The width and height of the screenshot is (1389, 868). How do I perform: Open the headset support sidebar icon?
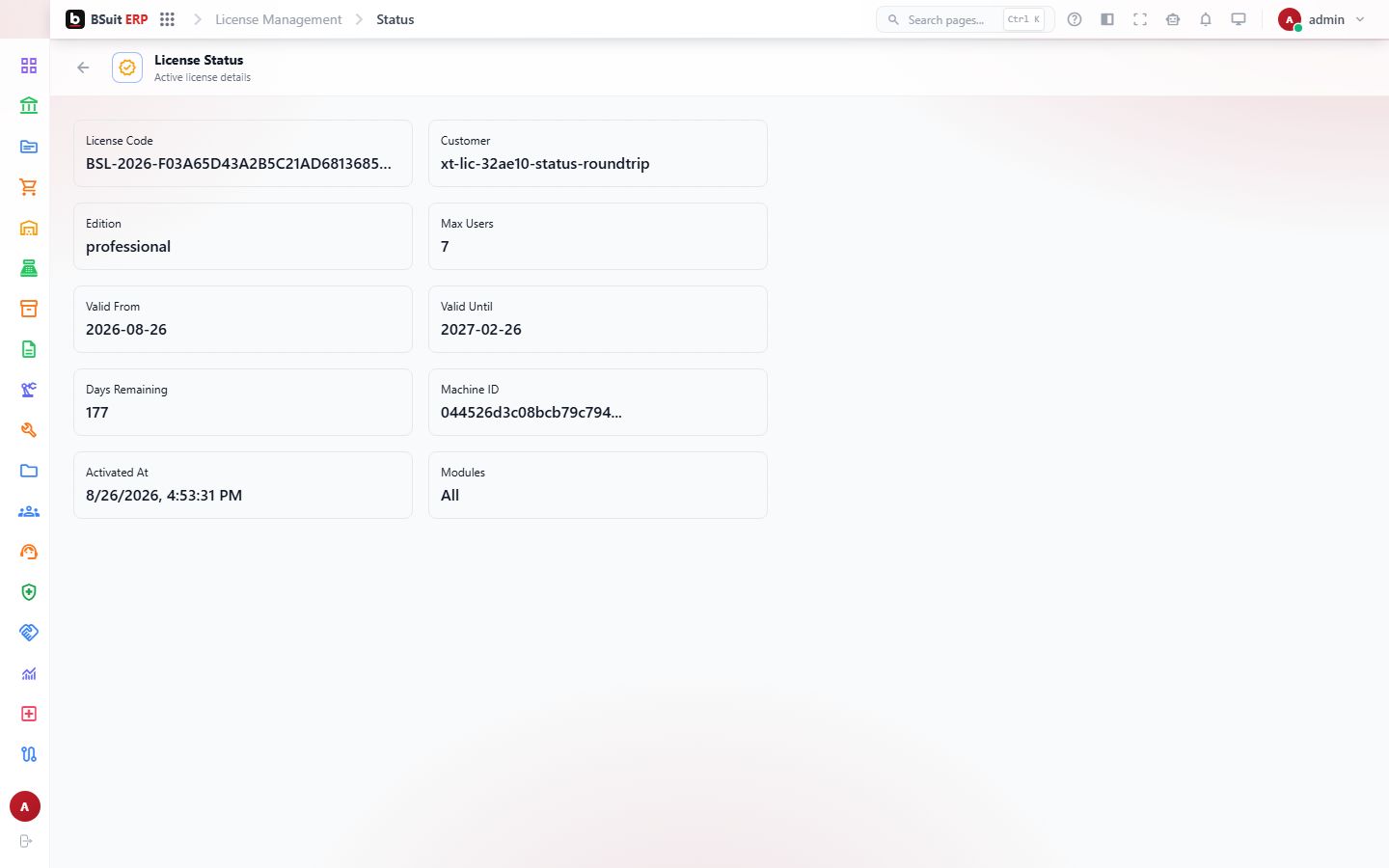pyautogui.click(x=29, y=552)
